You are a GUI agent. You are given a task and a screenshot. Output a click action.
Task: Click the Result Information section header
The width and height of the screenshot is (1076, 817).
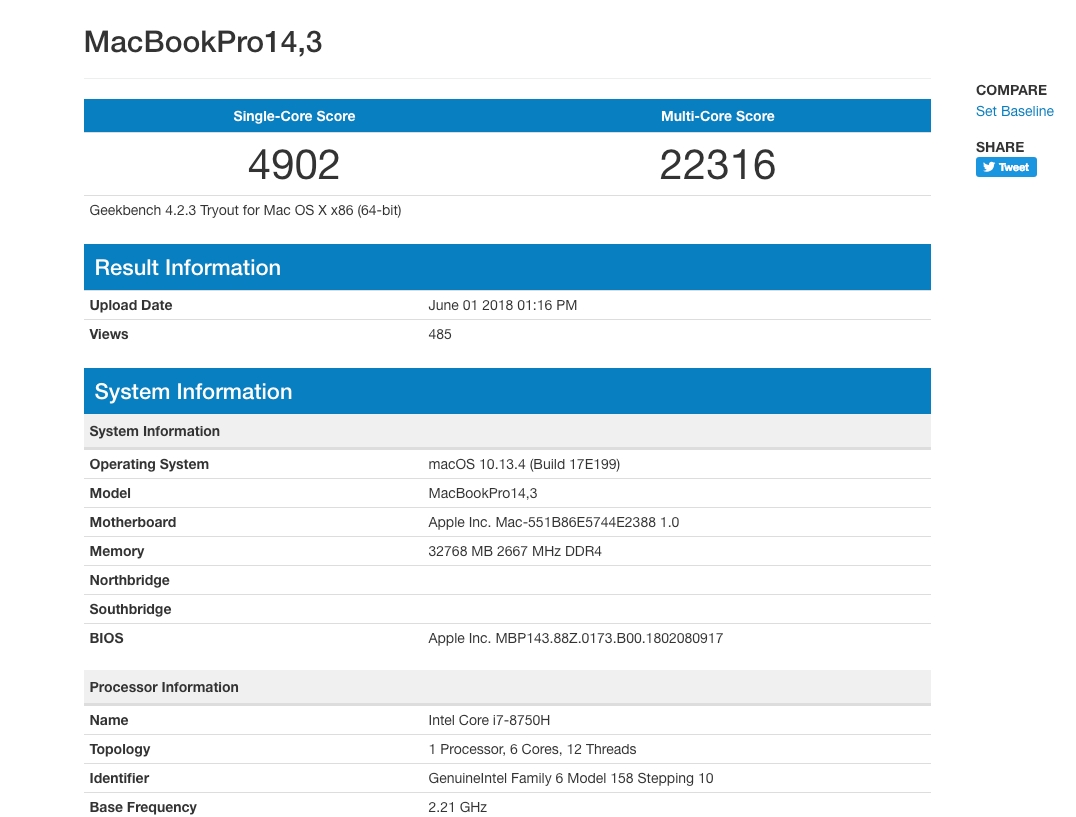[507, 267]
